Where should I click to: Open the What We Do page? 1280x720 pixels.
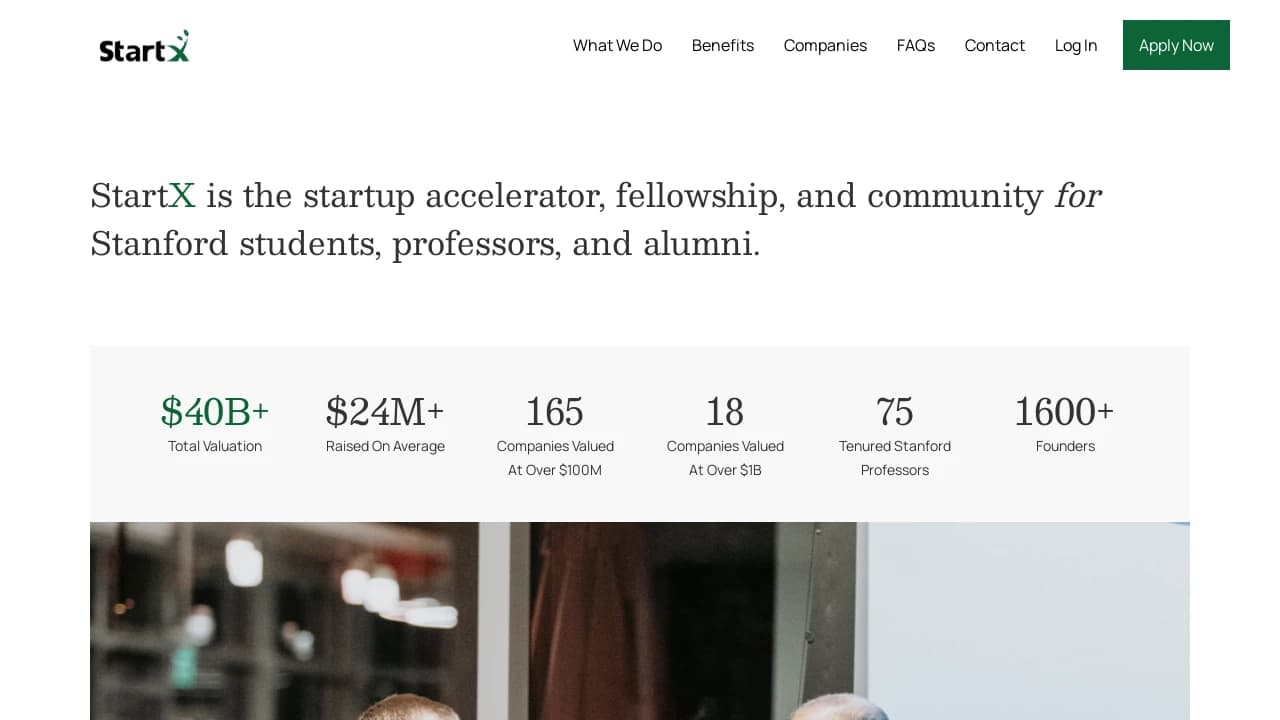[x=617, y=45]
